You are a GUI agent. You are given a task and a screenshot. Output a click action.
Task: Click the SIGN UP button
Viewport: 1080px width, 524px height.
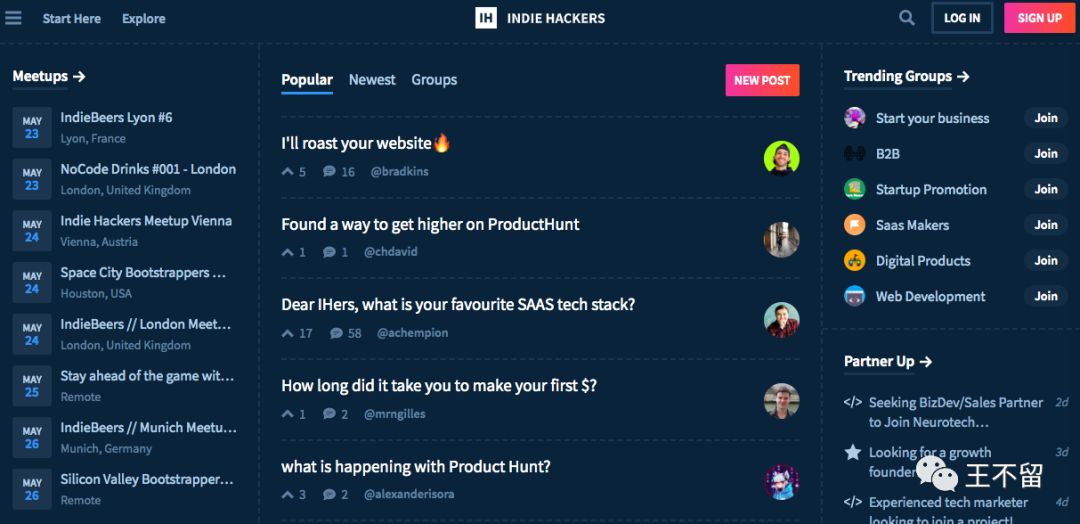1039,18
